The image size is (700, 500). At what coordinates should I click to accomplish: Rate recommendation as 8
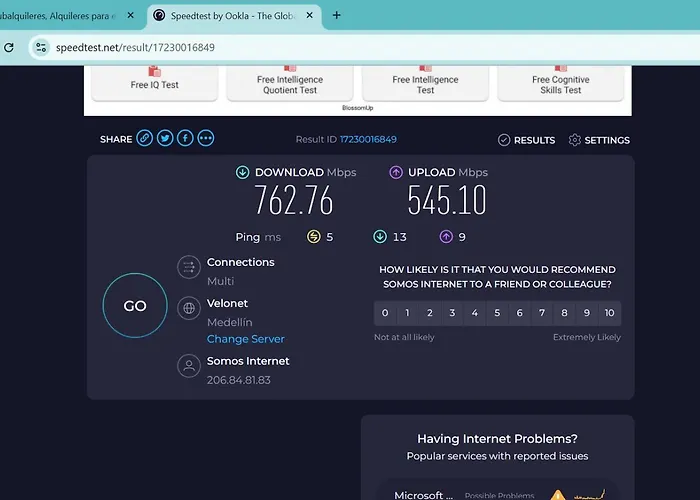(x=564, y=313)
